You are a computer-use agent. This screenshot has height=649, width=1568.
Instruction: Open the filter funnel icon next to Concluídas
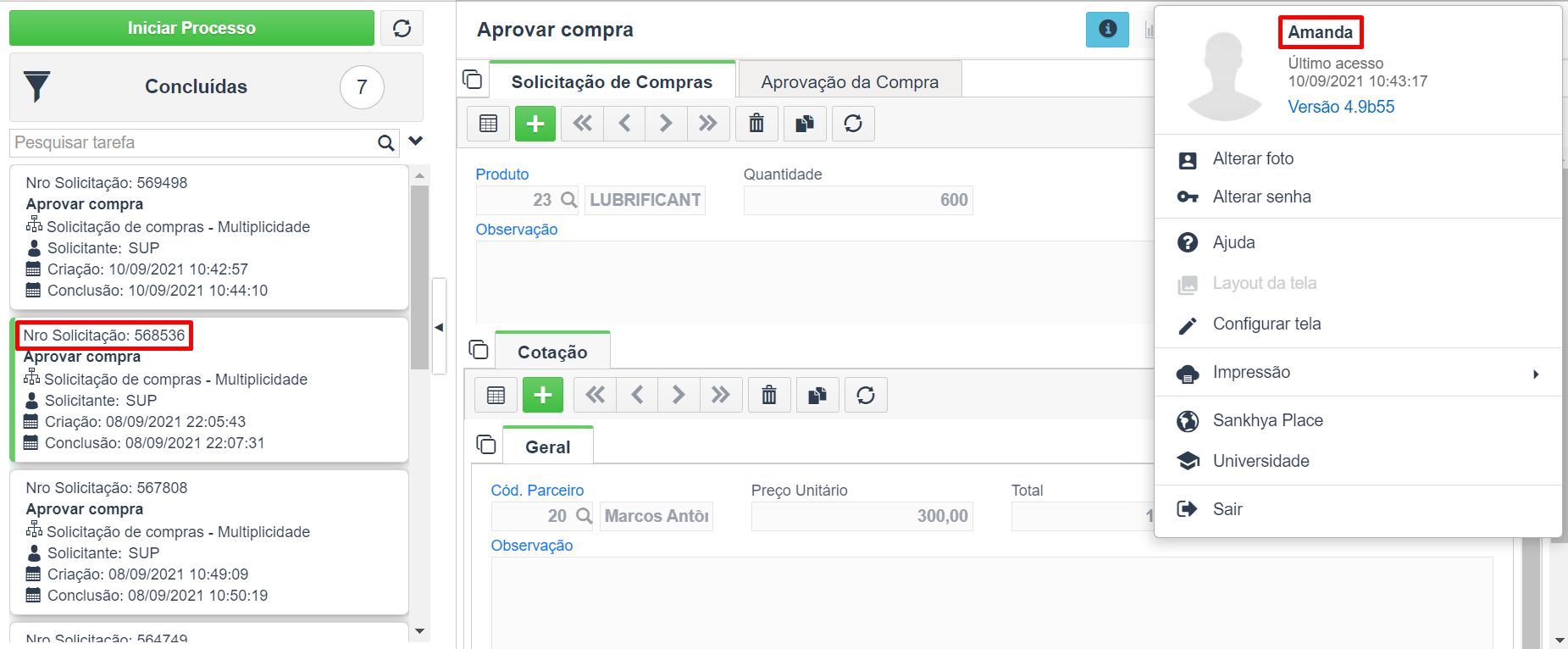pos(37,86)
